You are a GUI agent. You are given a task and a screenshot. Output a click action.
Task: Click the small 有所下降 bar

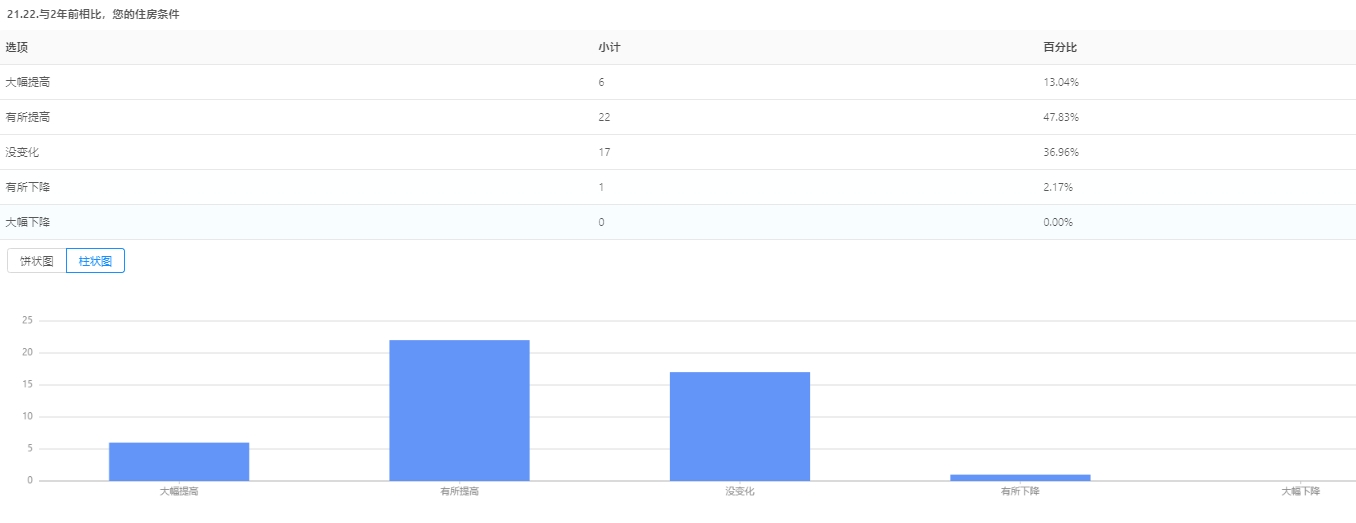(1020, 477)
